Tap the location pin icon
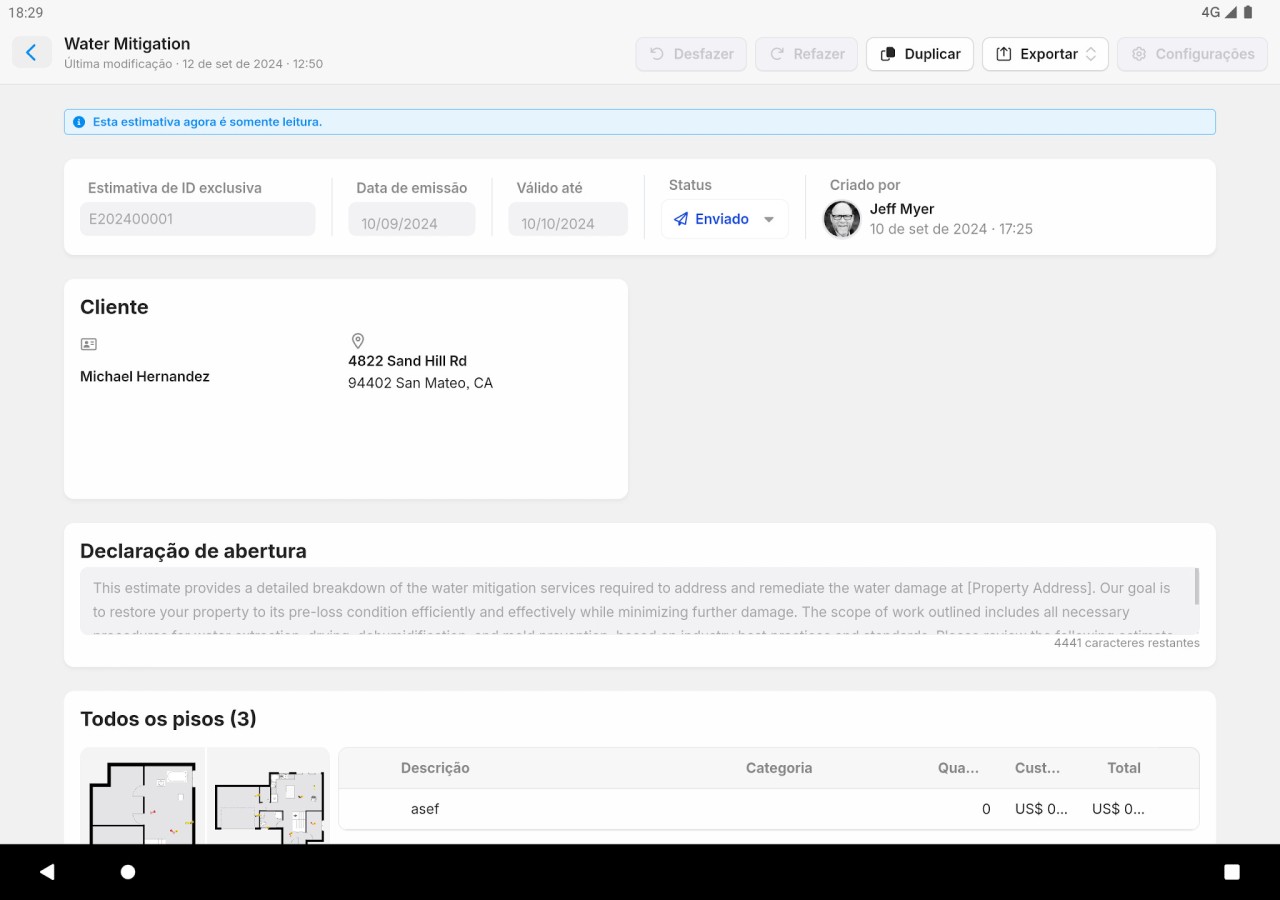 pos(357,341)
